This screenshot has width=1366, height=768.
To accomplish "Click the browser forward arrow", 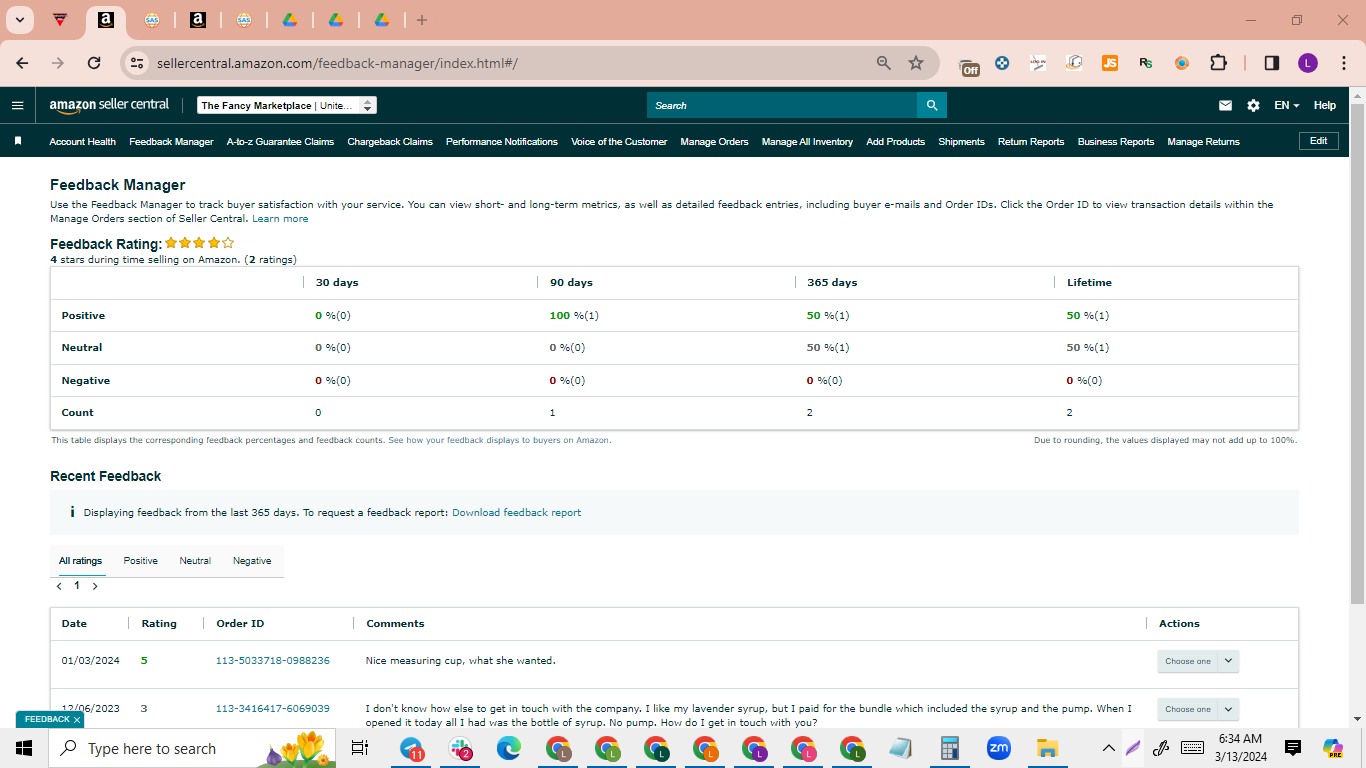I will [58, 63].
